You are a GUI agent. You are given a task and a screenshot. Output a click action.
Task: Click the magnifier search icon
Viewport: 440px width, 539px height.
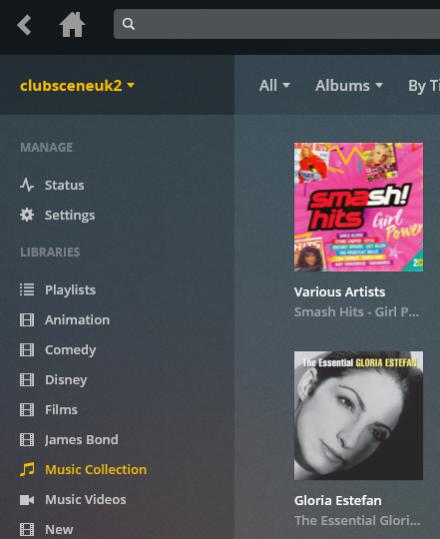(128, 24)
